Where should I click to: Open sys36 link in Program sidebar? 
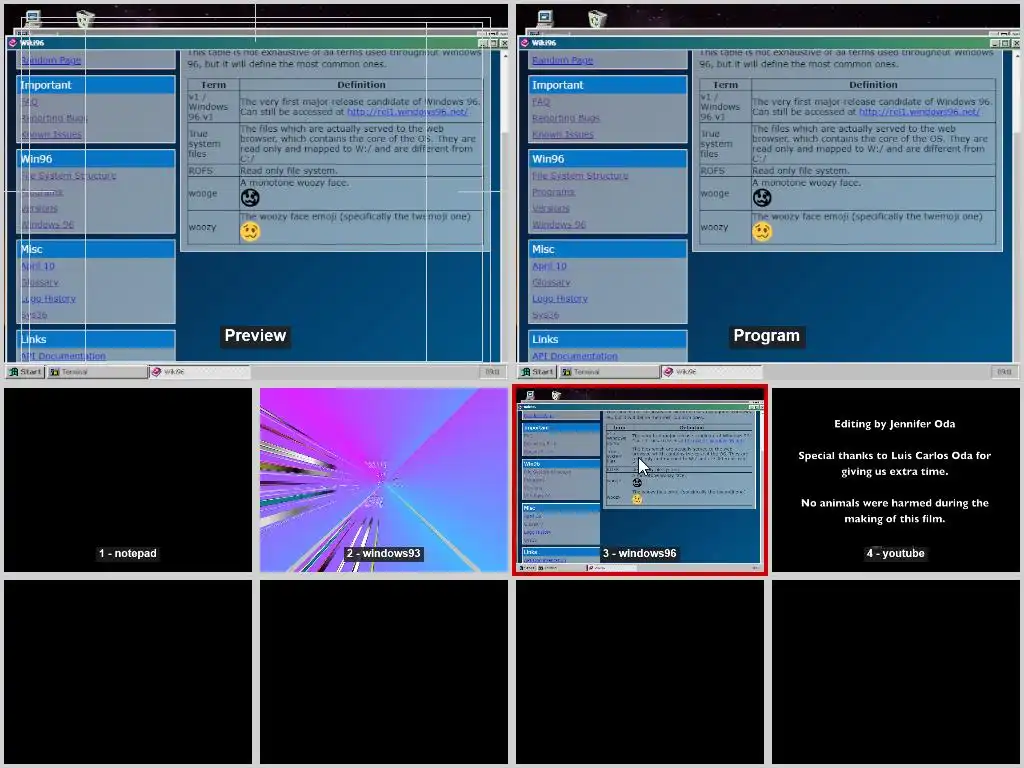545,315
